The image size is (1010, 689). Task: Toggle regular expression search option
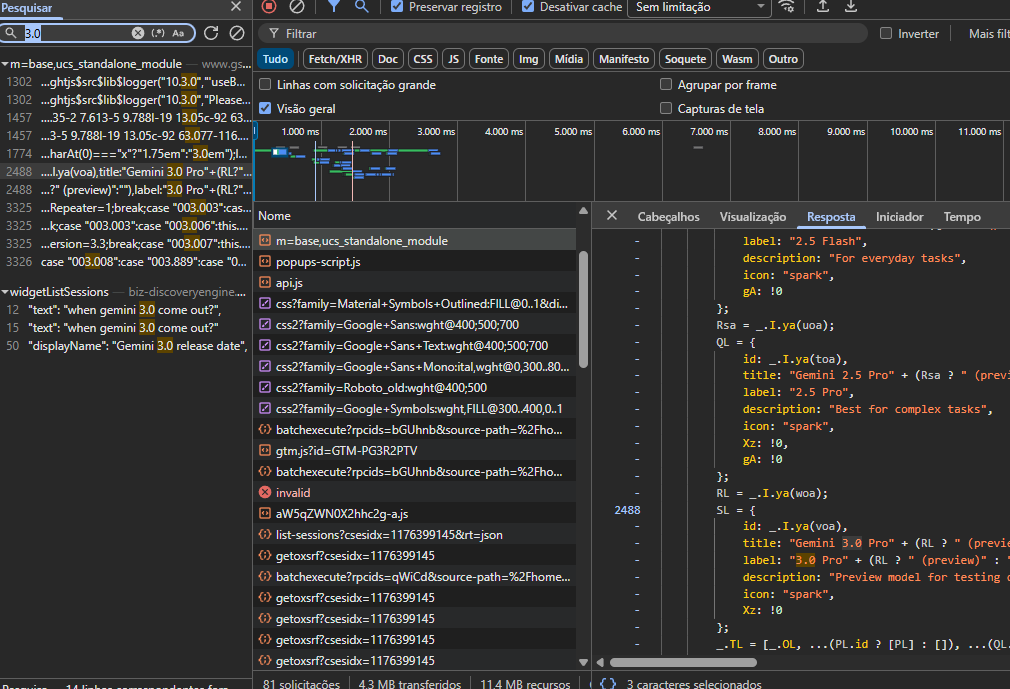pyautogui.click(x=157, y=33)
